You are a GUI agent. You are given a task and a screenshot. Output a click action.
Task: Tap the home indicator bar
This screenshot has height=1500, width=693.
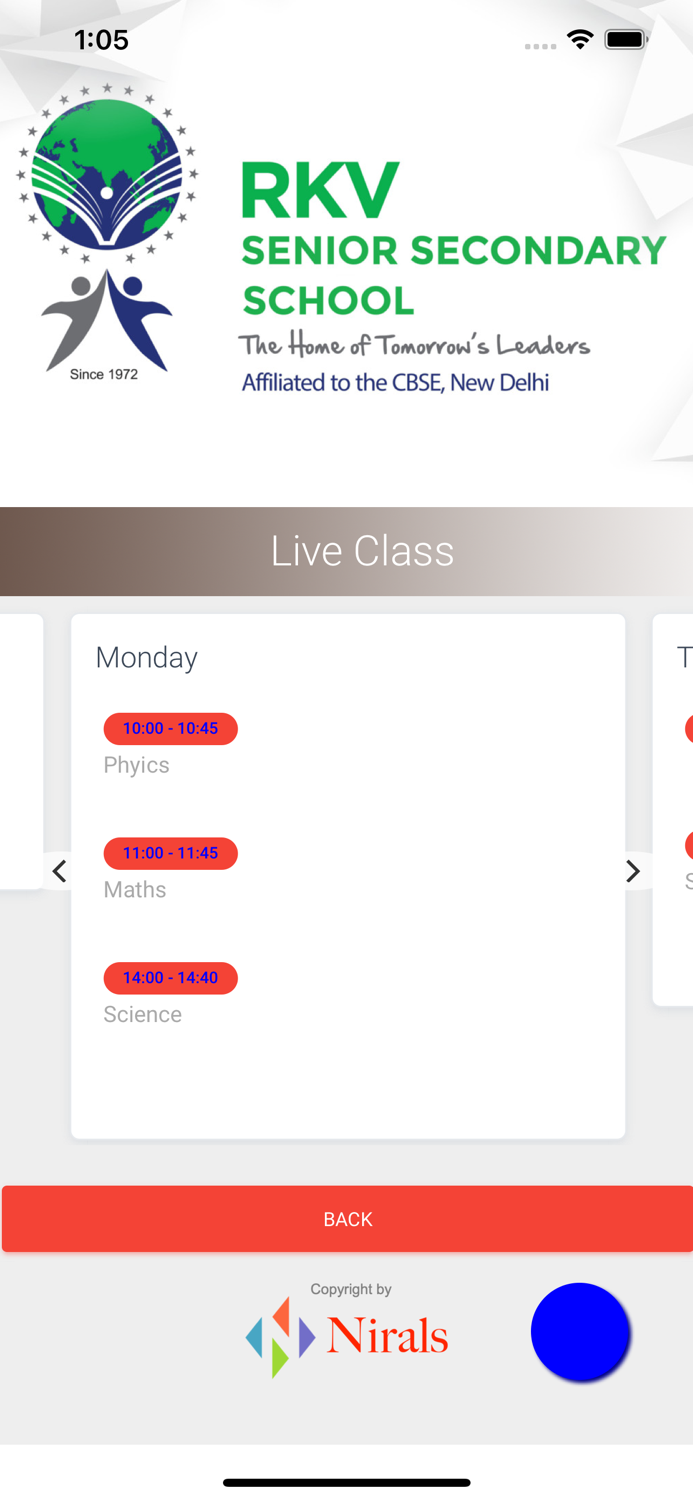(347, 1482)
